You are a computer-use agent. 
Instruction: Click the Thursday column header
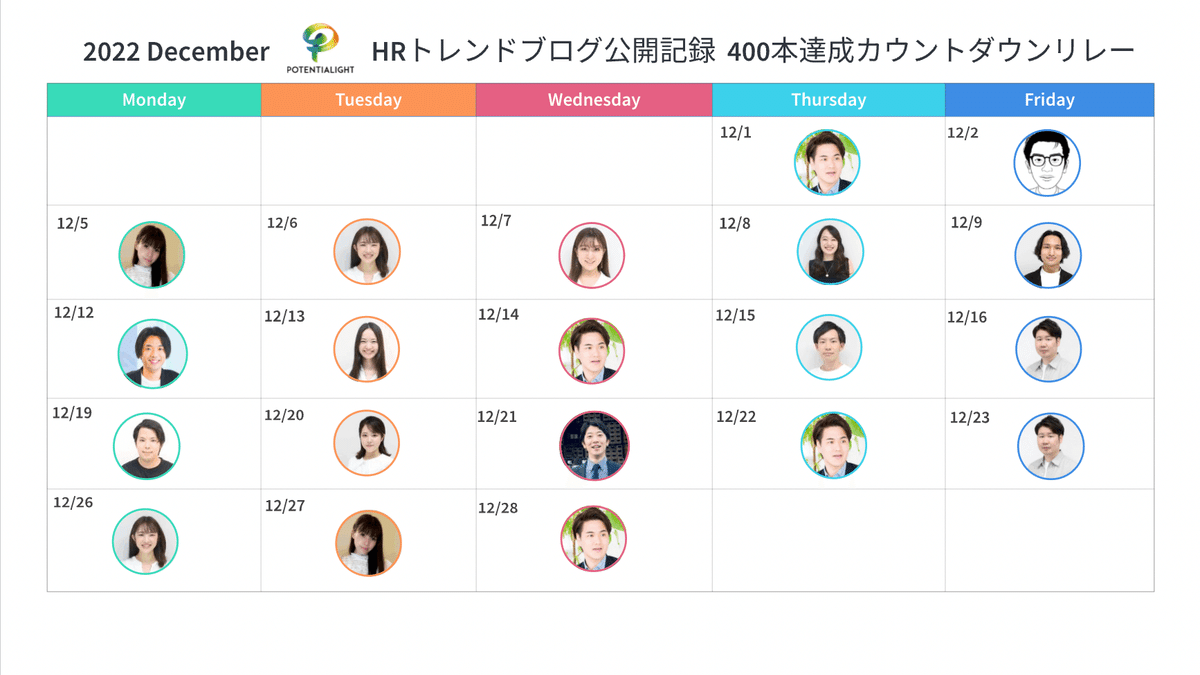(829, 100)
